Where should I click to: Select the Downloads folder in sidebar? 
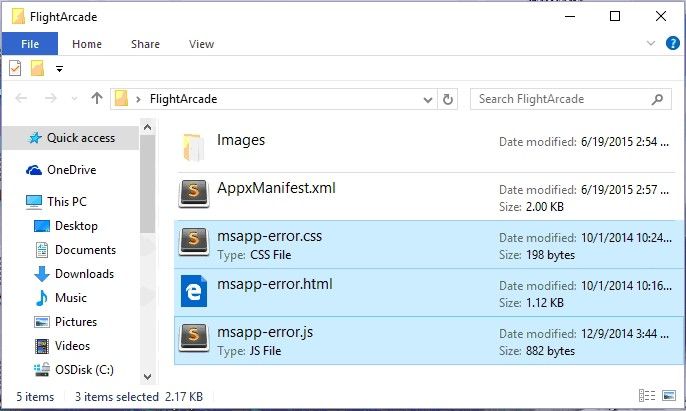tap(84, 274)
